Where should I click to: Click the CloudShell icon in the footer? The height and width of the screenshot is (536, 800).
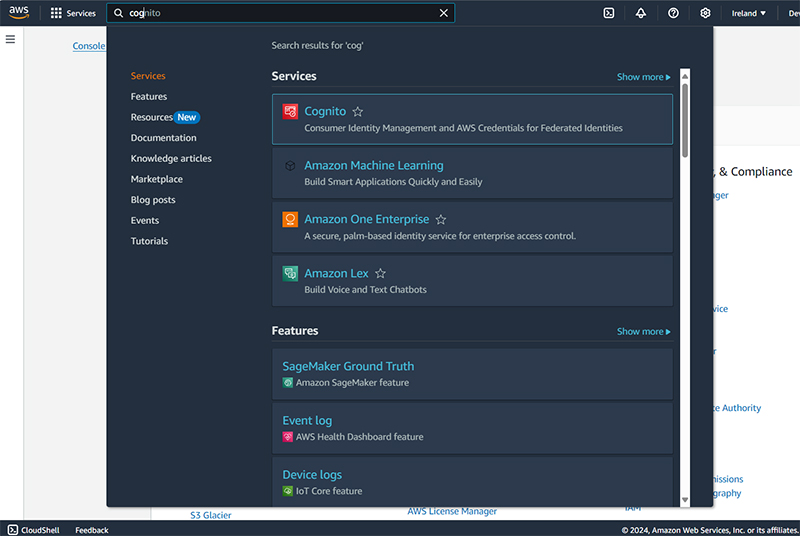point(13,530)
